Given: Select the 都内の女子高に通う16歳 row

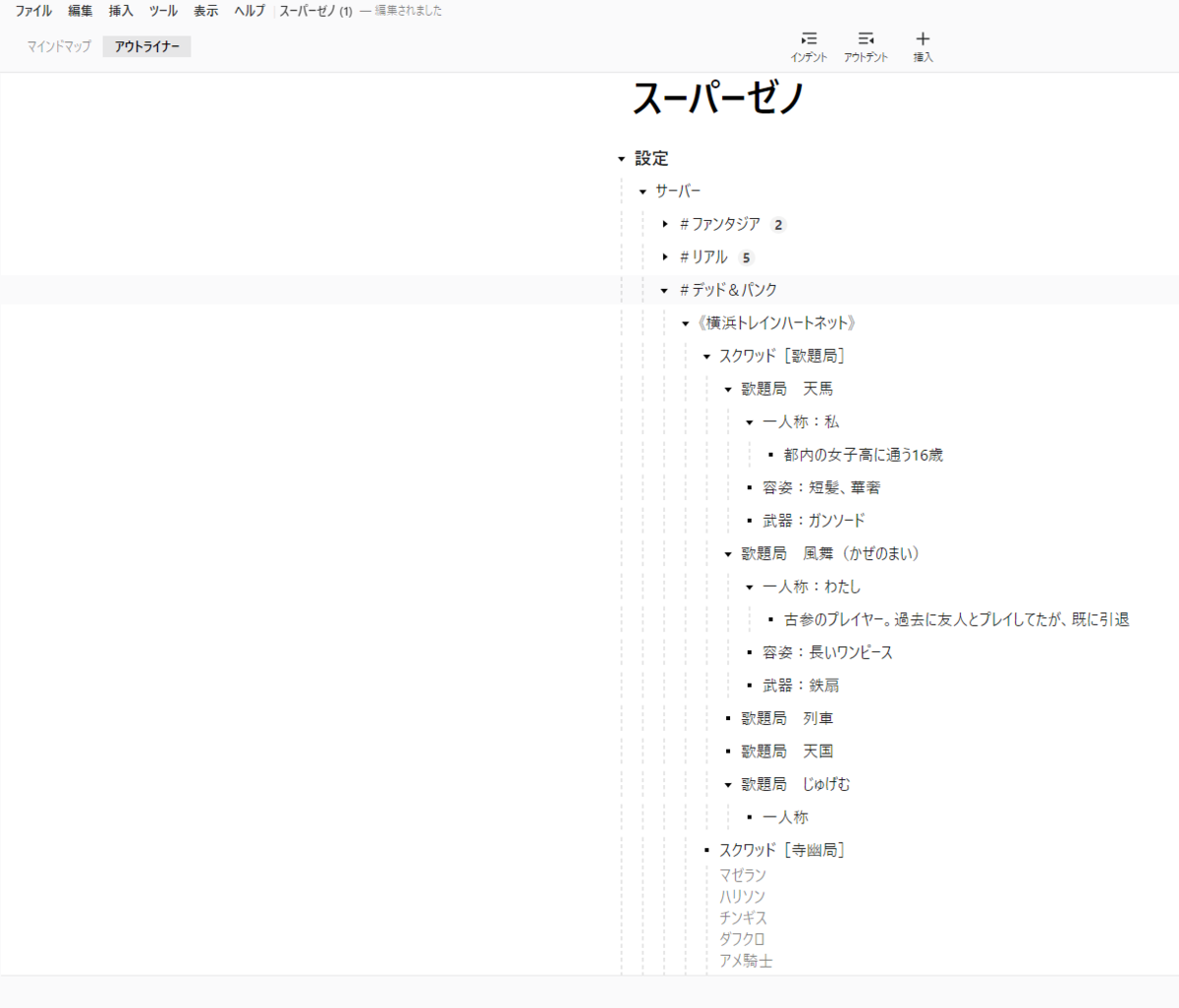Looking at the screenshot, I should click(x=863, y=455).
